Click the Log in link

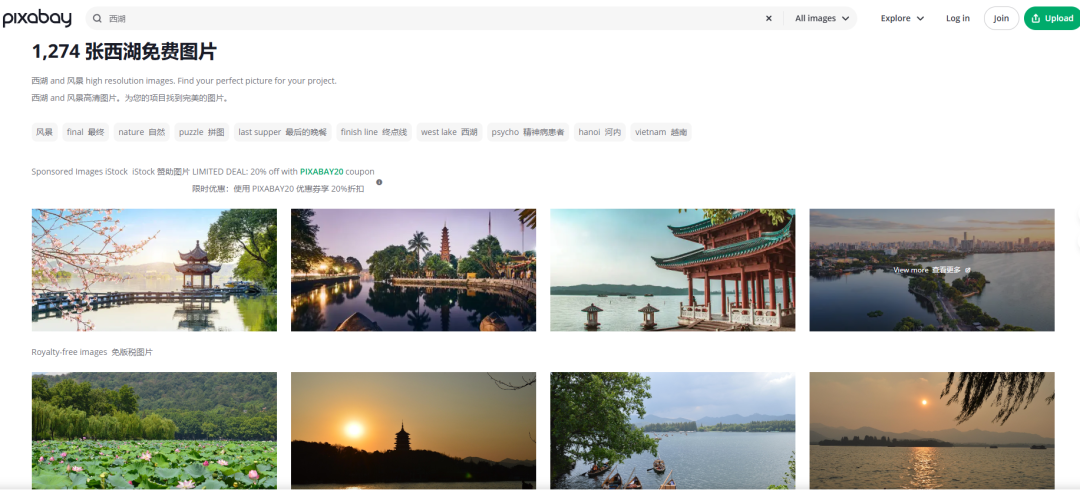[957, 19]
